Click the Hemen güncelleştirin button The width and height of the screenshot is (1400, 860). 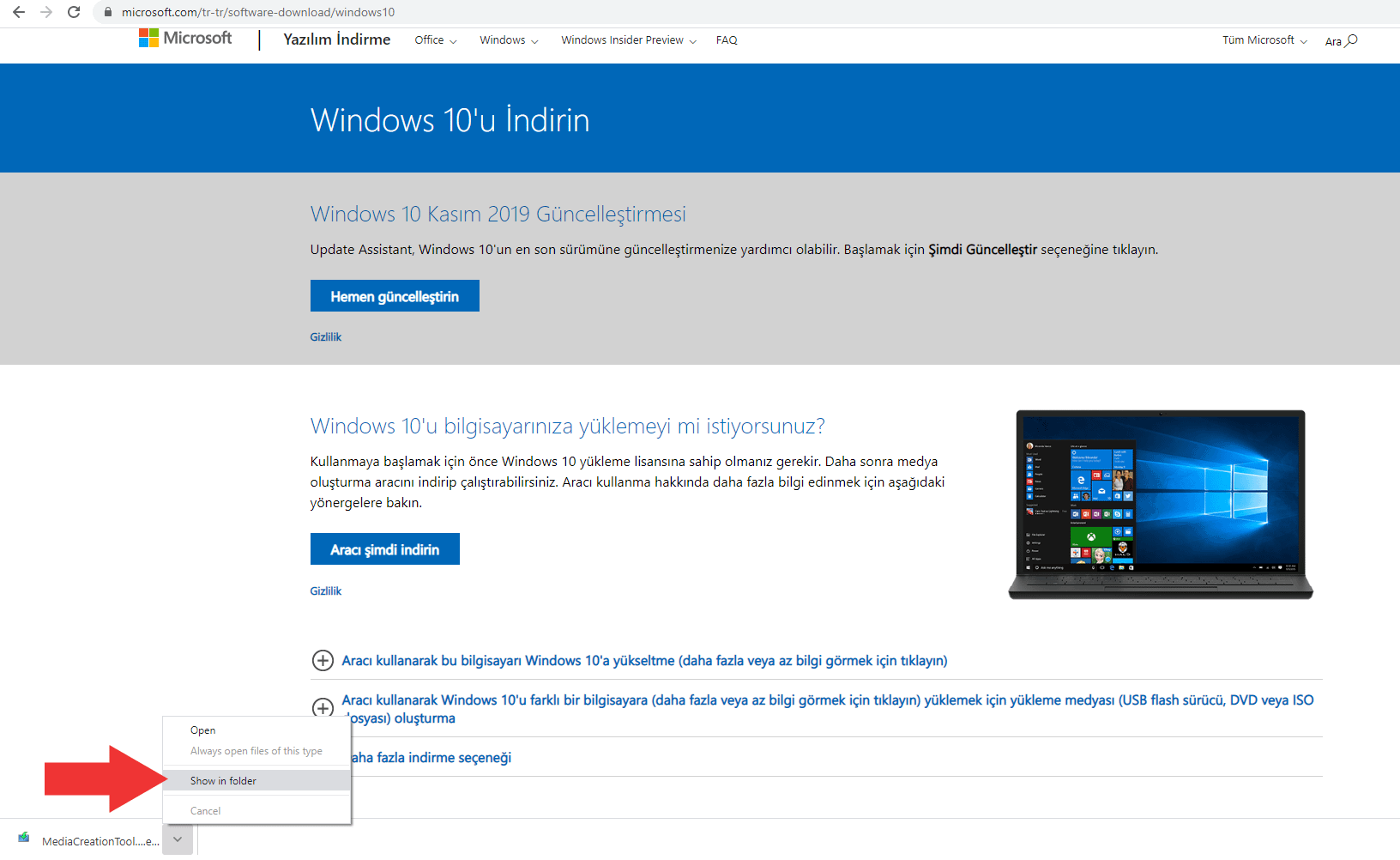[395, 296]
